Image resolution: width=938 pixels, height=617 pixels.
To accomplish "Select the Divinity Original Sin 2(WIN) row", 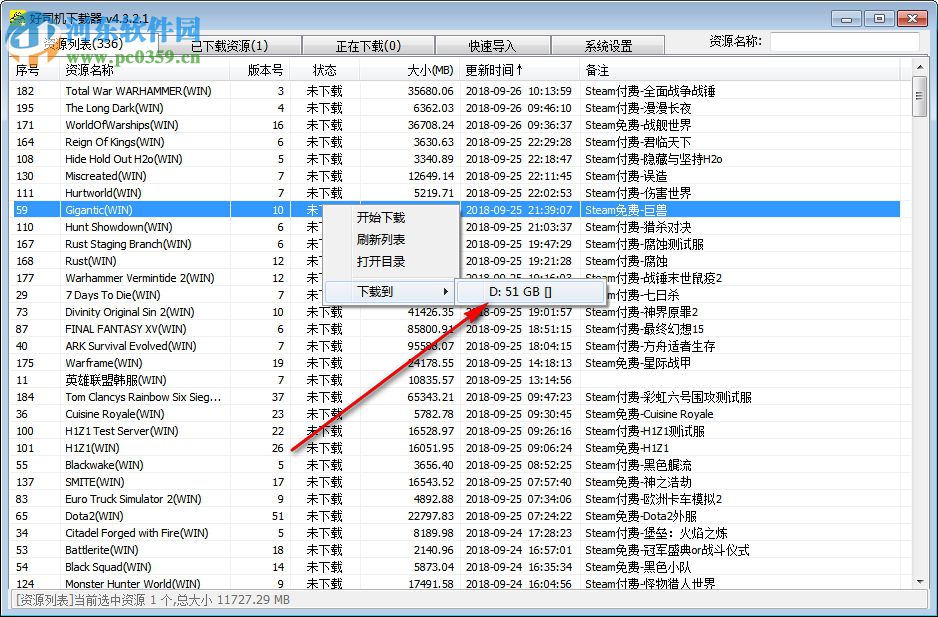I will [455, 312].
